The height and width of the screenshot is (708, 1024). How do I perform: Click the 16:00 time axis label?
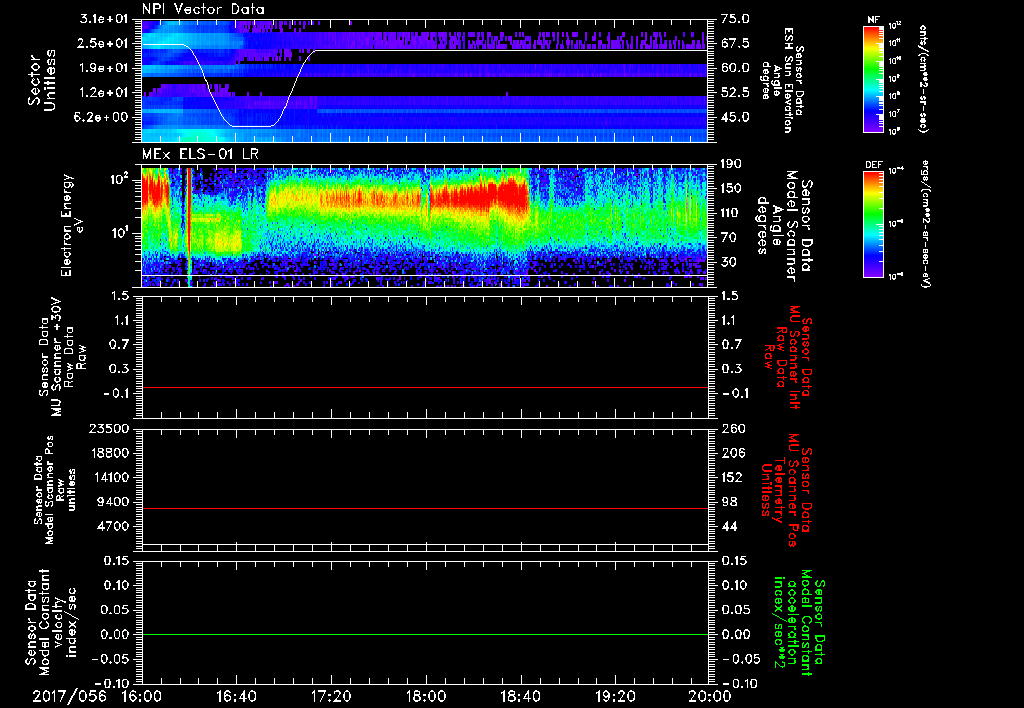[x=141, y=696]
